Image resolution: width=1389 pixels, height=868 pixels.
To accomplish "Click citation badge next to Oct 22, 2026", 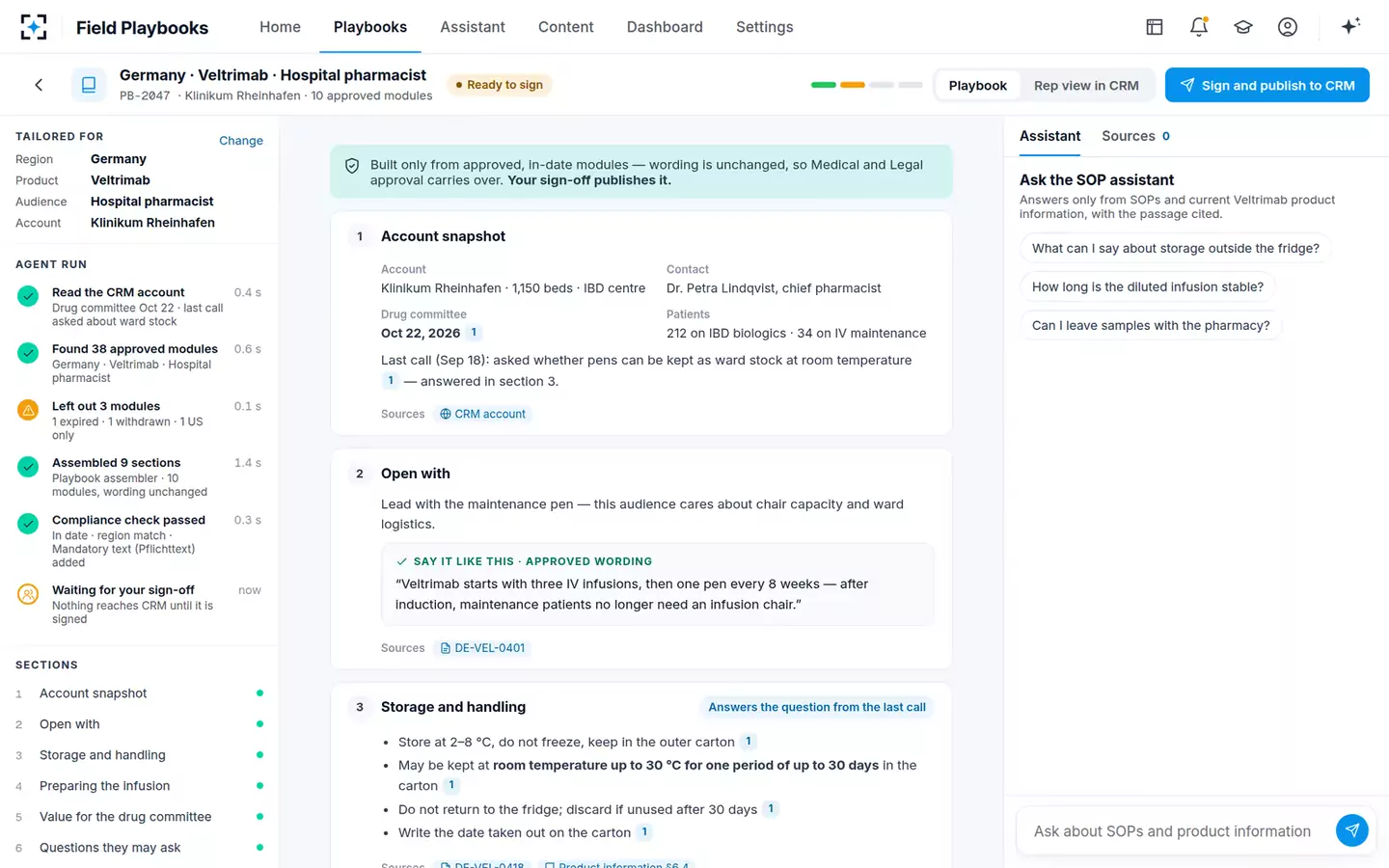I will pos(474,333).
